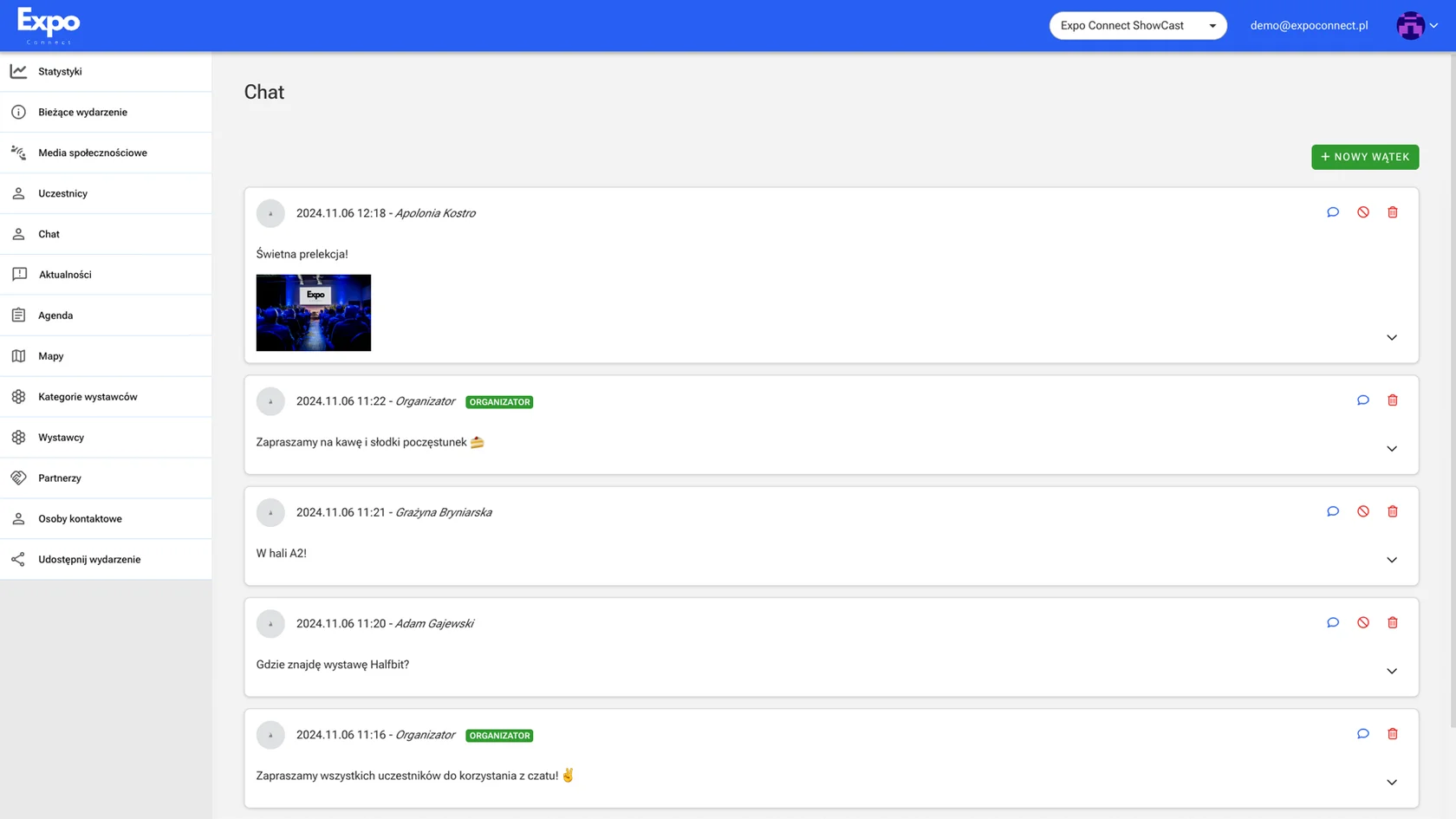Image resolution: width=1456 pixels, height=819 pixels.
Task: Click Adam Gajewski's avatar placeholder
Action: (x=270, y=623)
